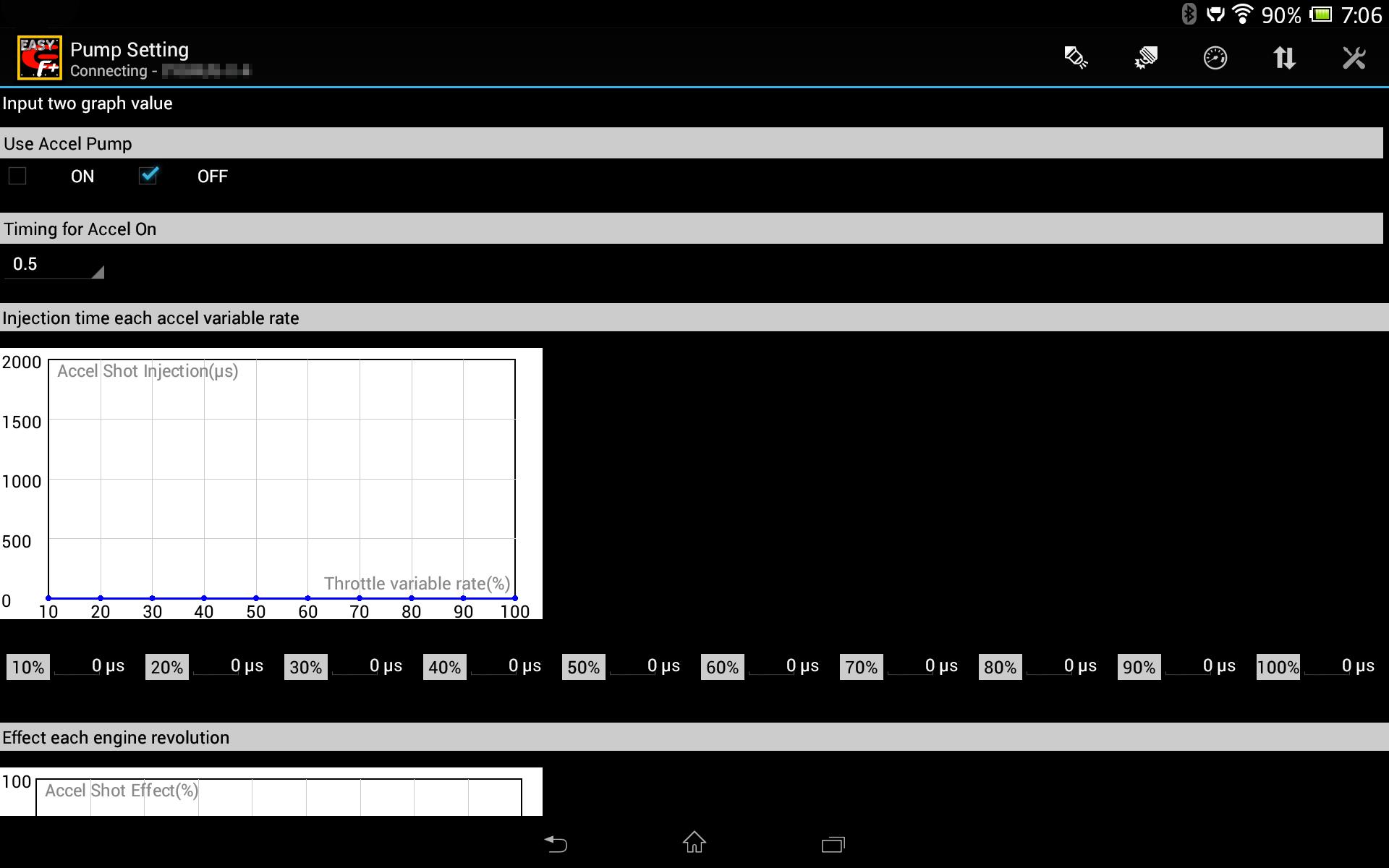Check the Accel Pump ON checkbox
Viewport: 1389px width, 868px height.
[x=17, y=176]
